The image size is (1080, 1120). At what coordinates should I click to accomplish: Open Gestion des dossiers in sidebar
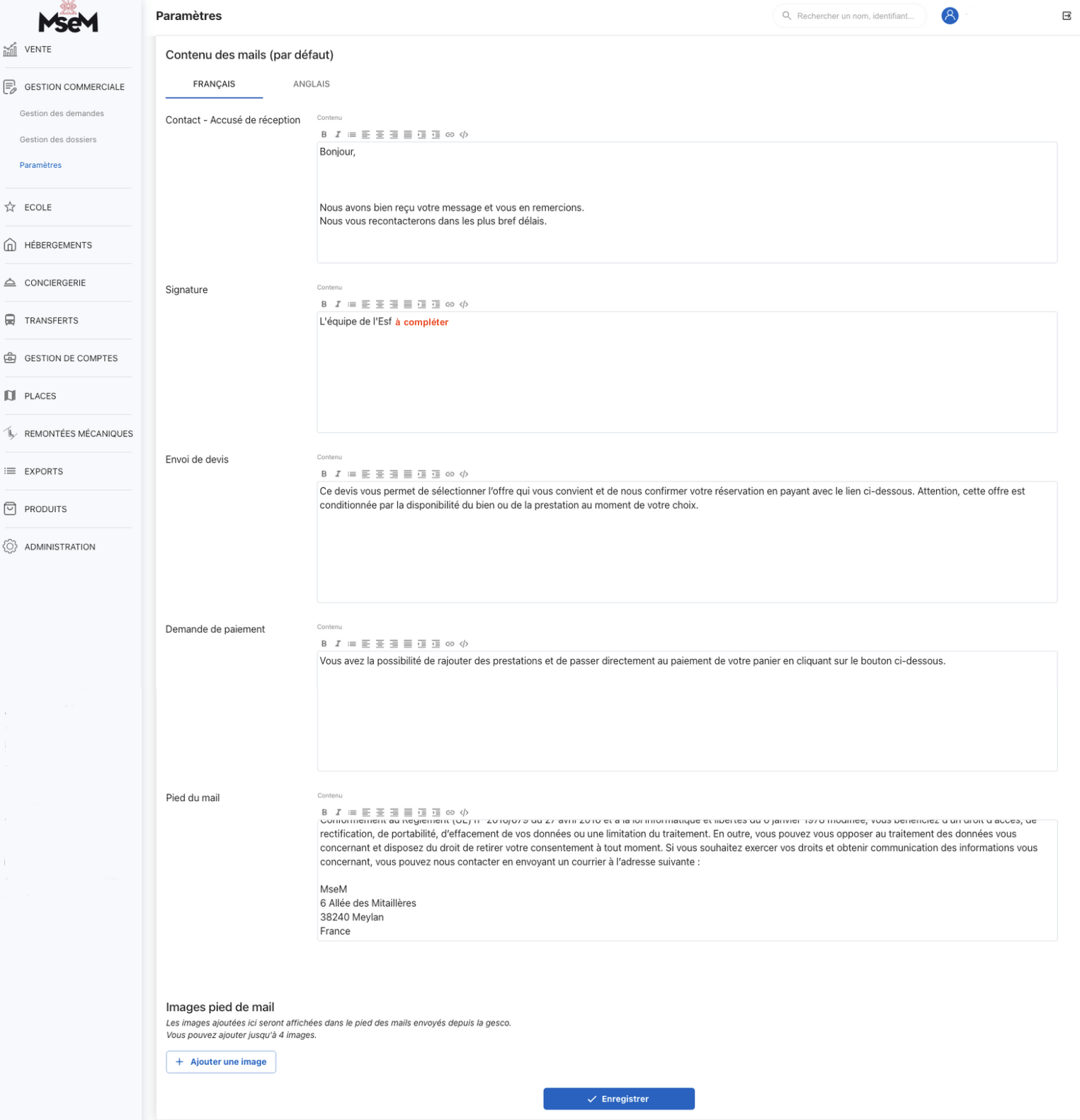pos(58,140)
